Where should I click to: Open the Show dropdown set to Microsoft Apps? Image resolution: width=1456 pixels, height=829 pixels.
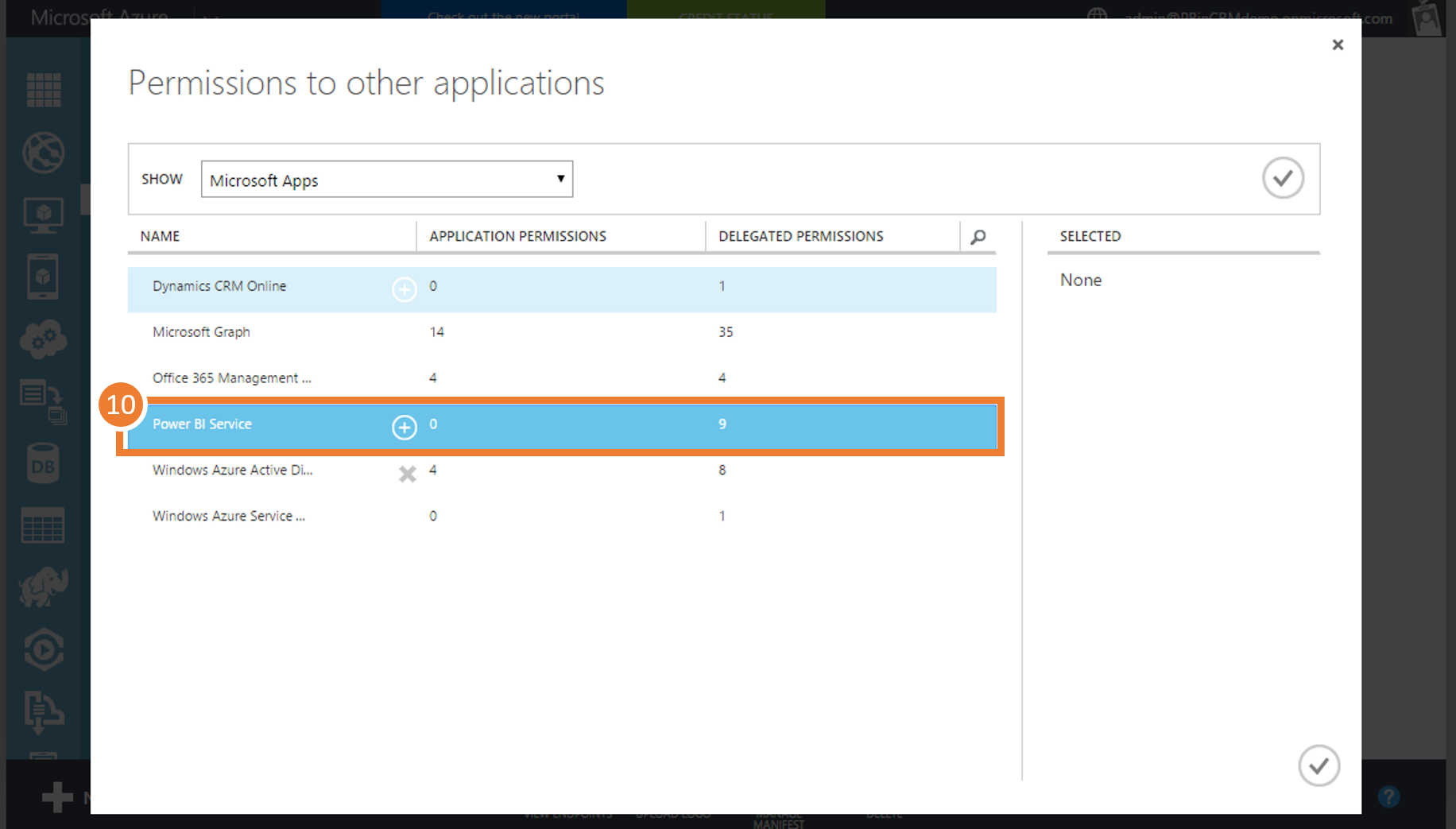pos(387,180)
